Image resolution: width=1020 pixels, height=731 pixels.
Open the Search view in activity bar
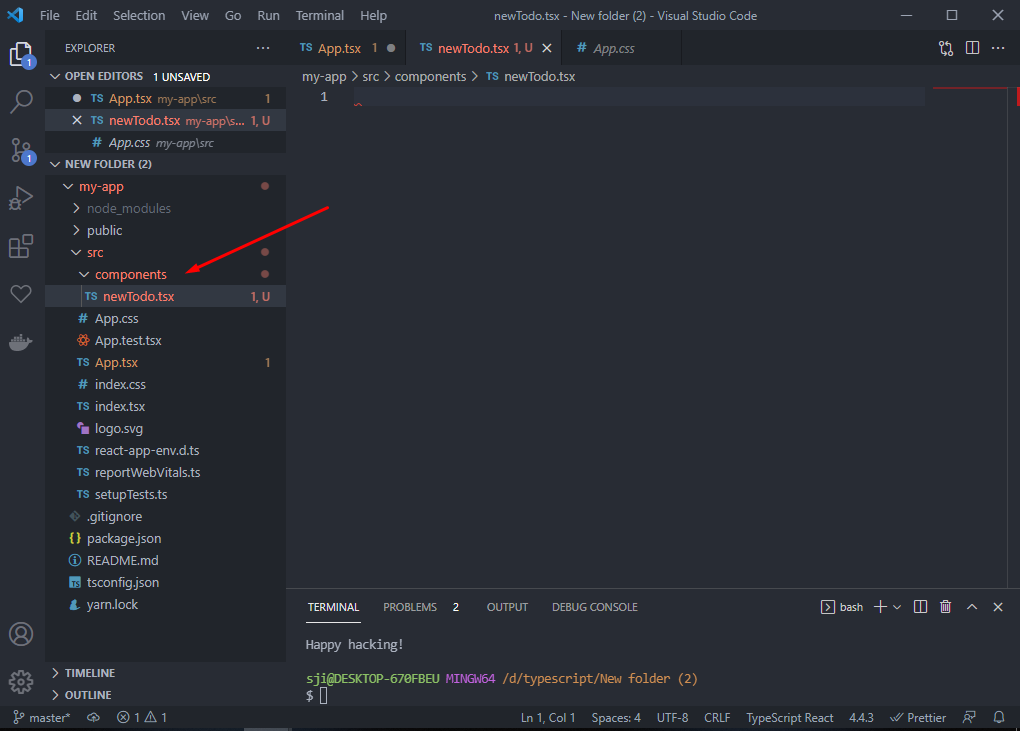(x=21, y=101)
